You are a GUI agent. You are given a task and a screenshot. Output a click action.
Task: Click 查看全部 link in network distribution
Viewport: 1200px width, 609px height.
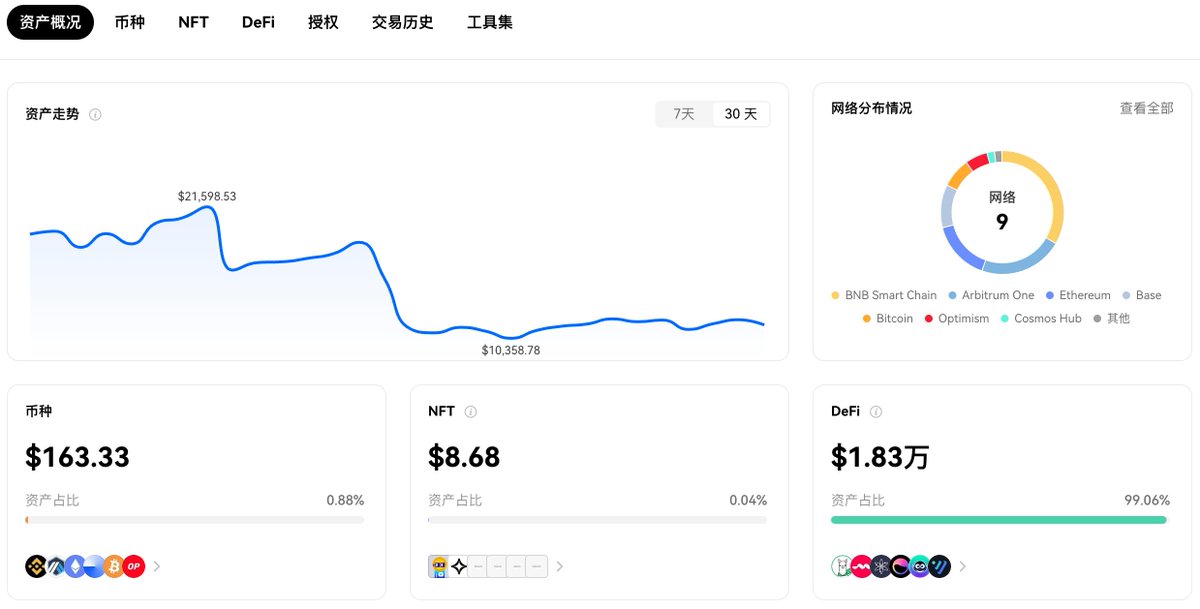click(x=1146, y=108)
